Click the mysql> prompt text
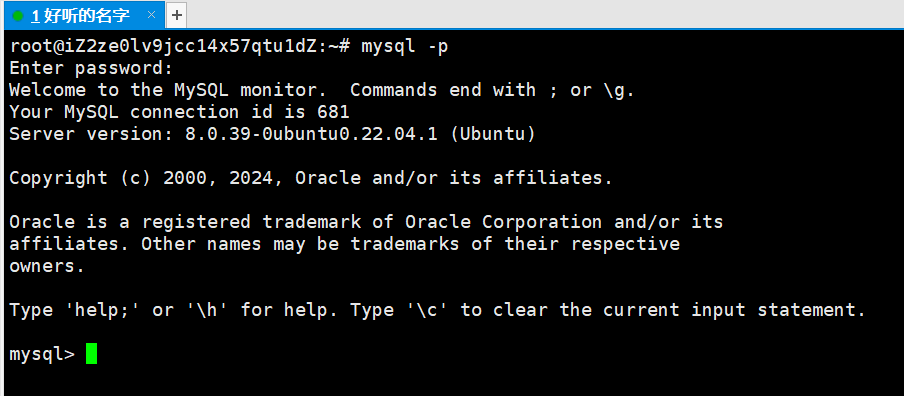This screenshot has height=396, width=904. (42, 354)
